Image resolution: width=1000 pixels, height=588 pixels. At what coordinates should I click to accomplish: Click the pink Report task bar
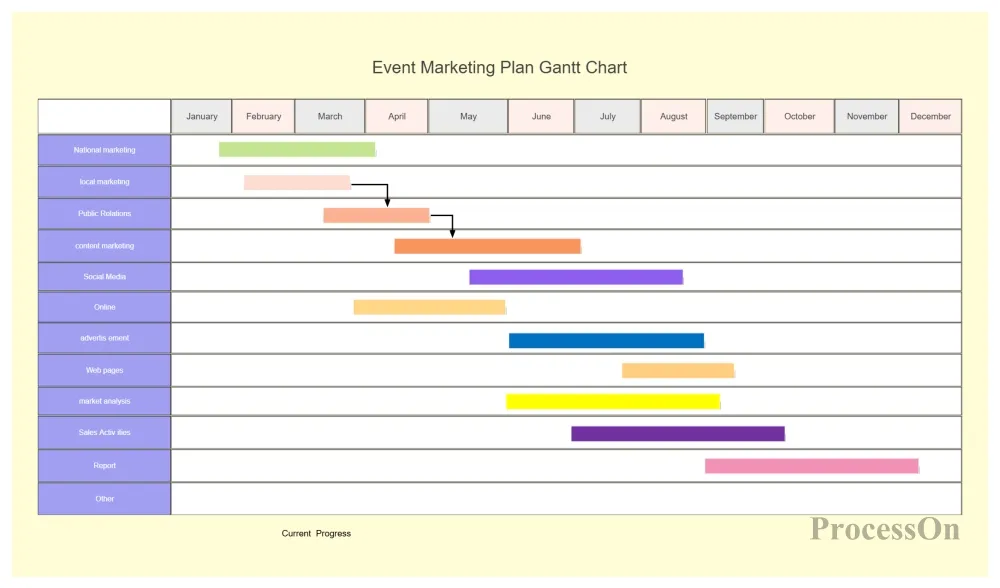(x=811, y=466)
